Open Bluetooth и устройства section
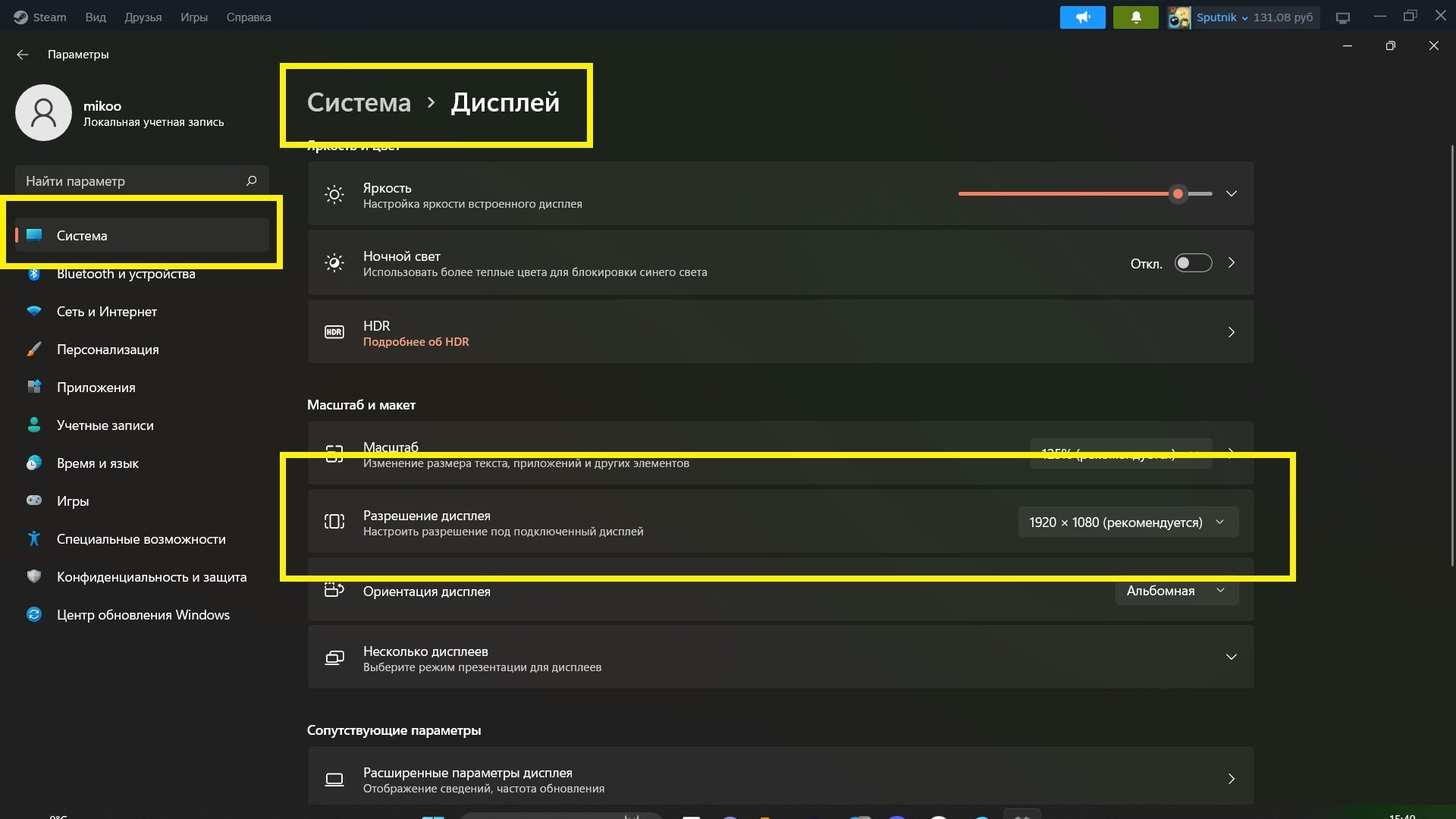The height and width of the screenshot is (819, 1456). 142,274
